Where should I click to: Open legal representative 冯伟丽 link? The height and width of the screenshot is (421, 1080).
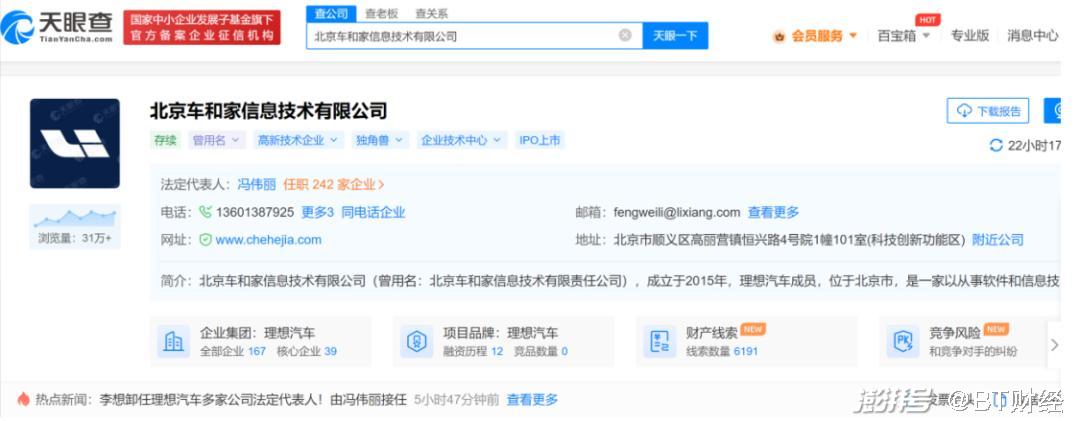pos(256,184)
